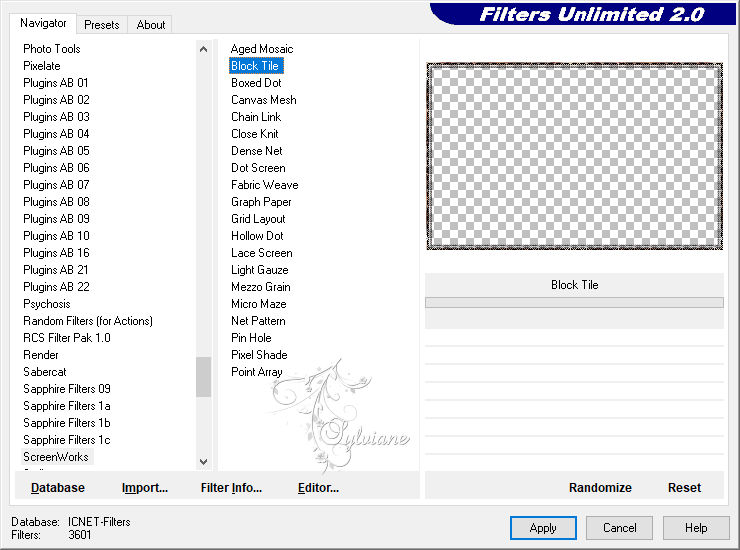Select the Sabercat category
Viewport: 740px width, 550px height.
pos(45,372)
